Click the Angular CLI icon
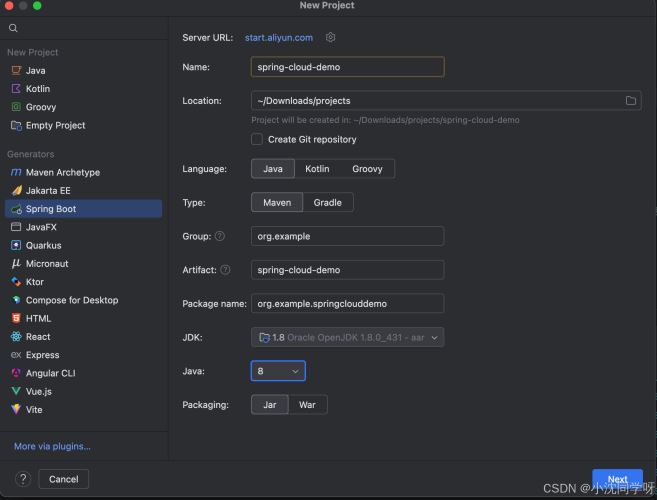This screenshot has width=657, height=500. click(16, 373)
